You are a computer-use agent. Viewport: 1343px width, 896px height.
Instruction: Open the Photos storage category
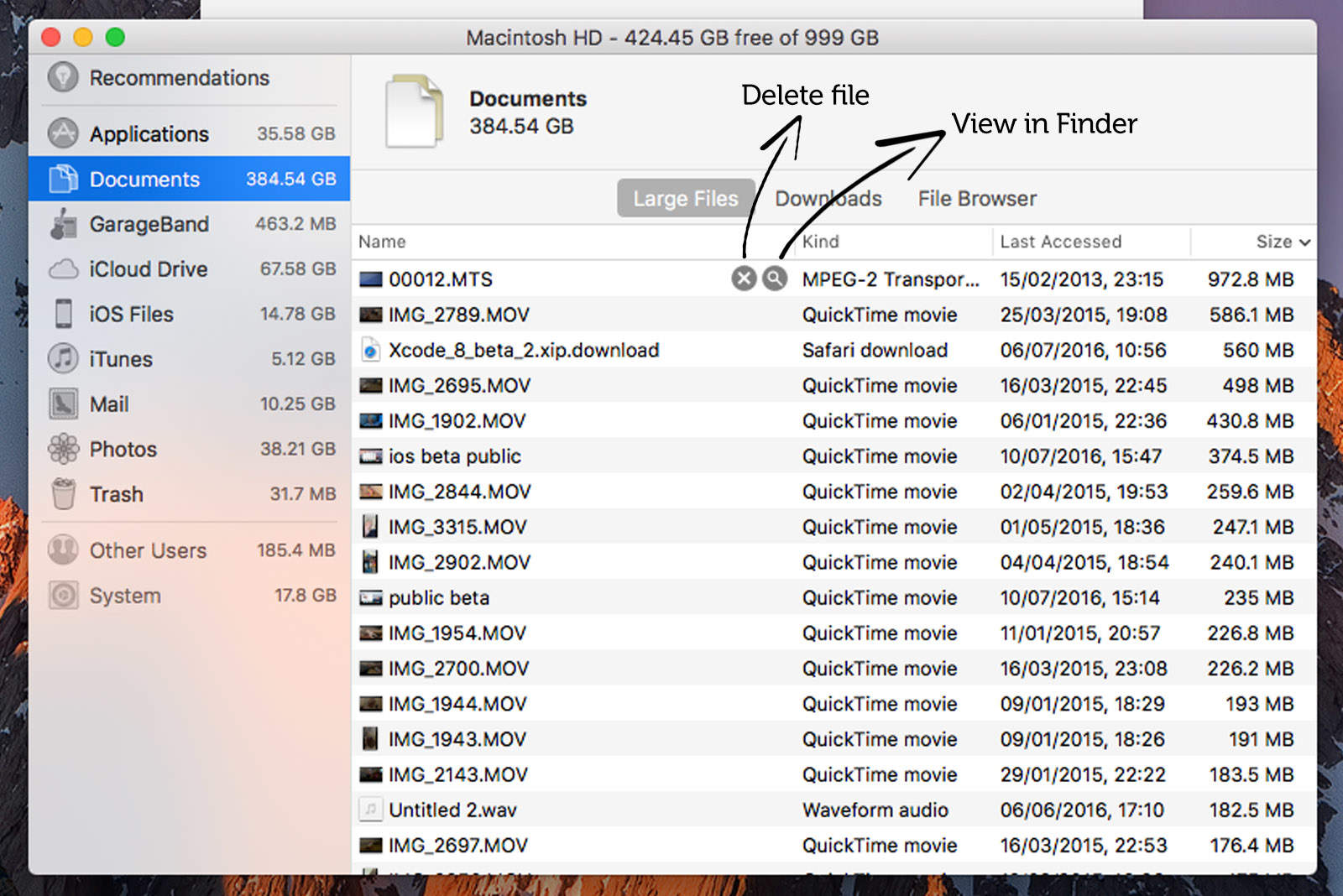(x=123, y=449)
